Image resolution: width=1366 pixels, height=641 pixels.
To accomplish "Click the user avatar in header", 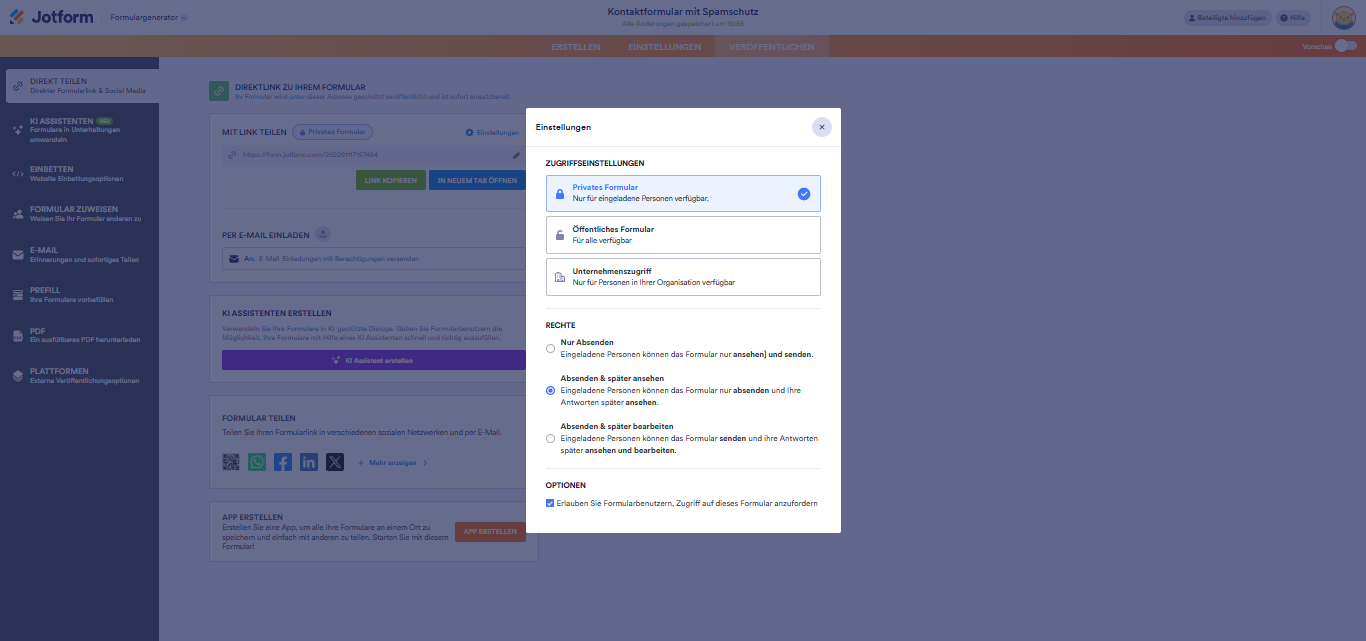I will point(1343,17).
